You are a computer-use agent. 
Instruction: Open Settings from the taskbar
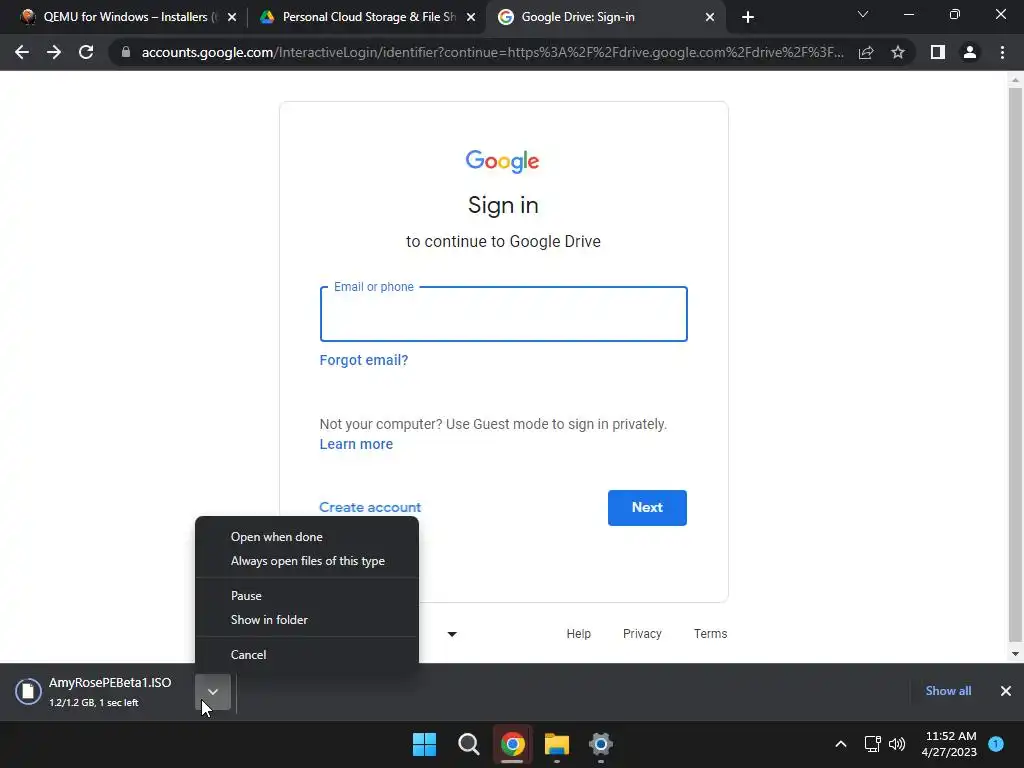(x=601, y=744)
